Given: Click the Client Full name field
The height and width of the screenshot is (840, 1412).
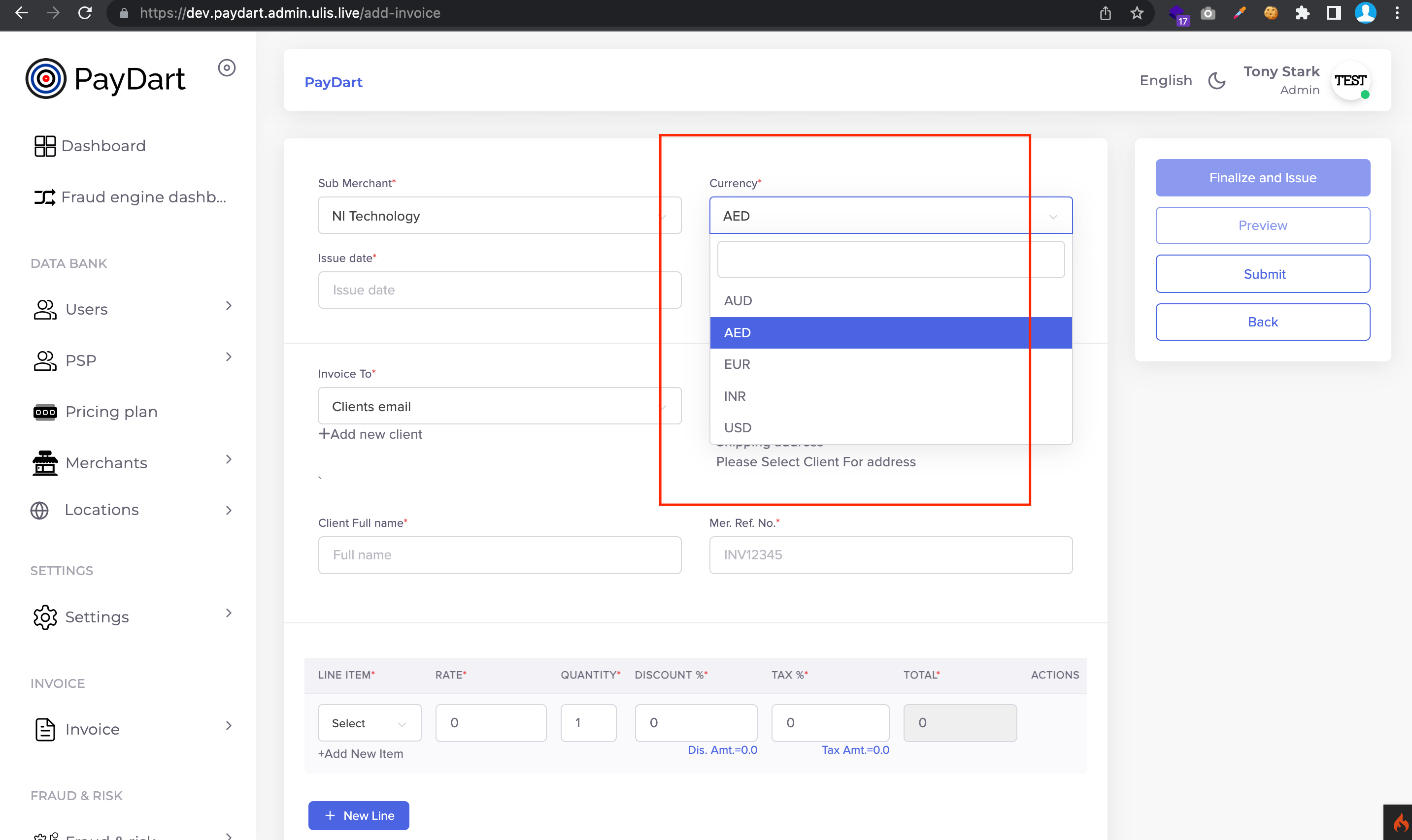Looking at the screenshot, I should [x=500, y=555].
